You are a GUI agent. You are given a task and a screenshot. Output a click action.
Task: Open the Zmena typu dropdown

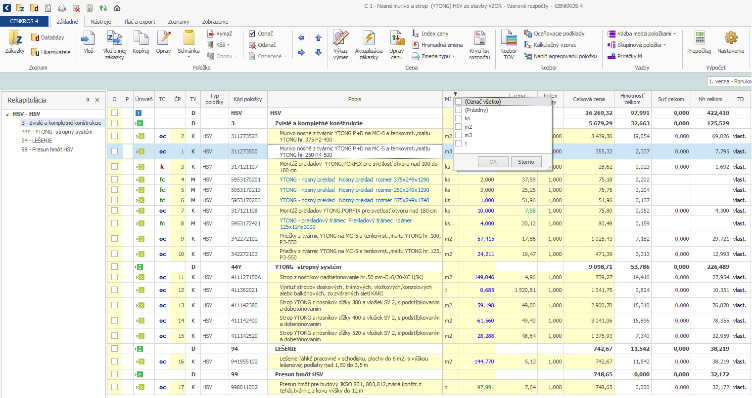tap(454, 57)
